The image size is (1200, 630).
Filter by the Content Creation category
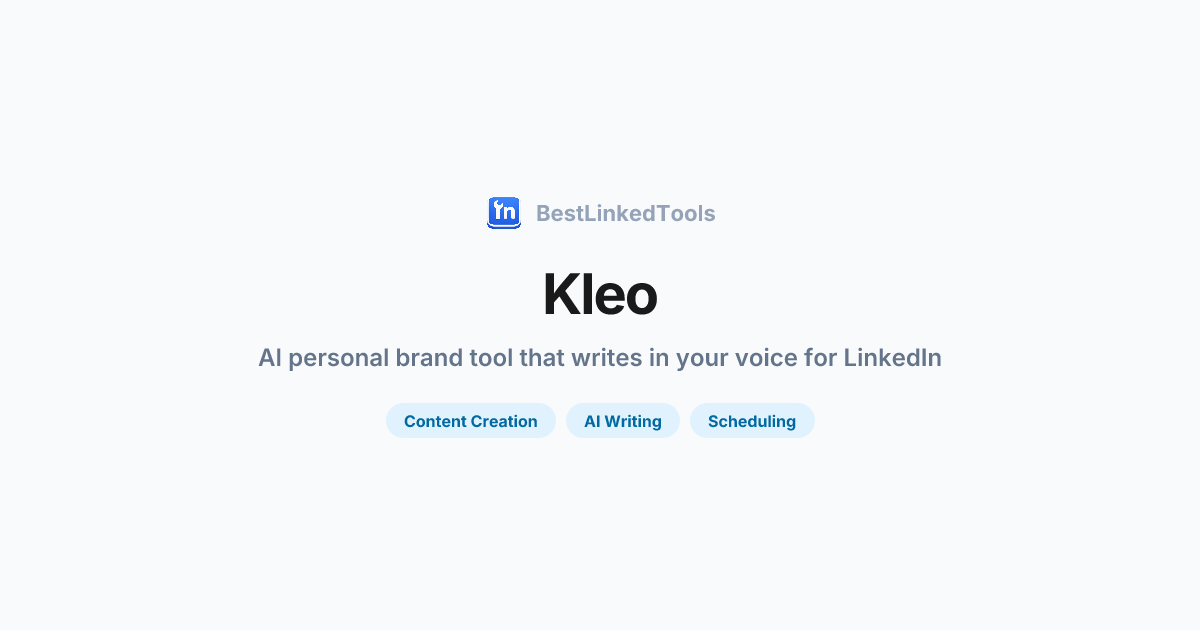[470, 421]
